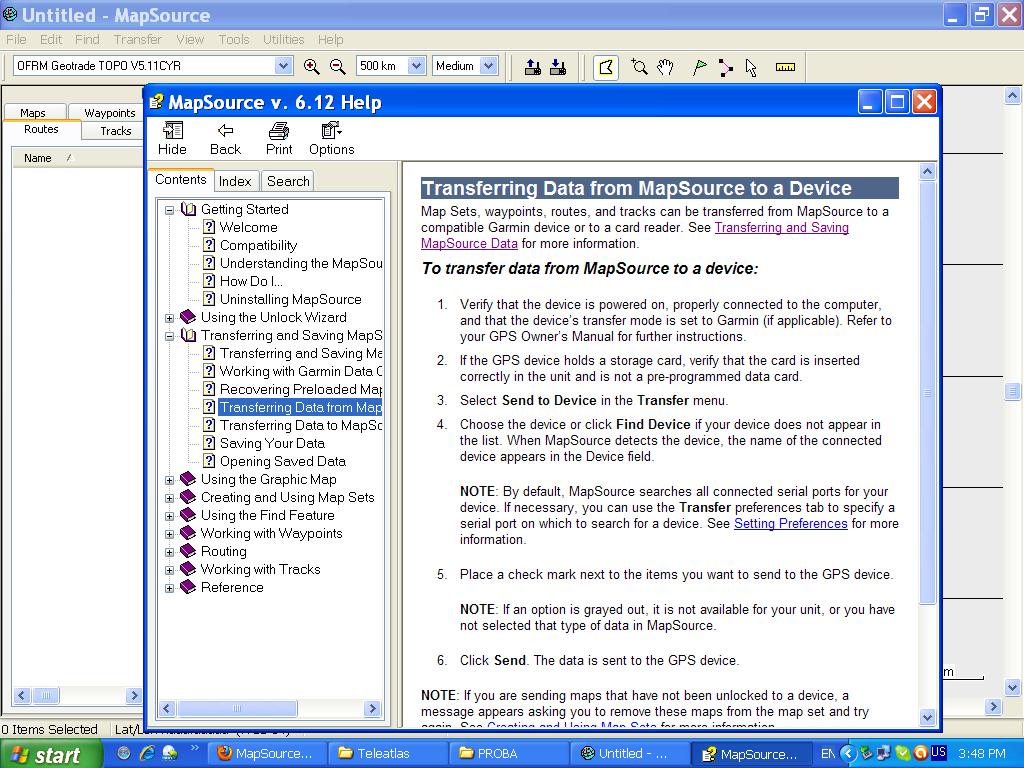The width and height of the screenshot is (1024, 768).
Task: Select the Hand pan tool
Action: 666,67
